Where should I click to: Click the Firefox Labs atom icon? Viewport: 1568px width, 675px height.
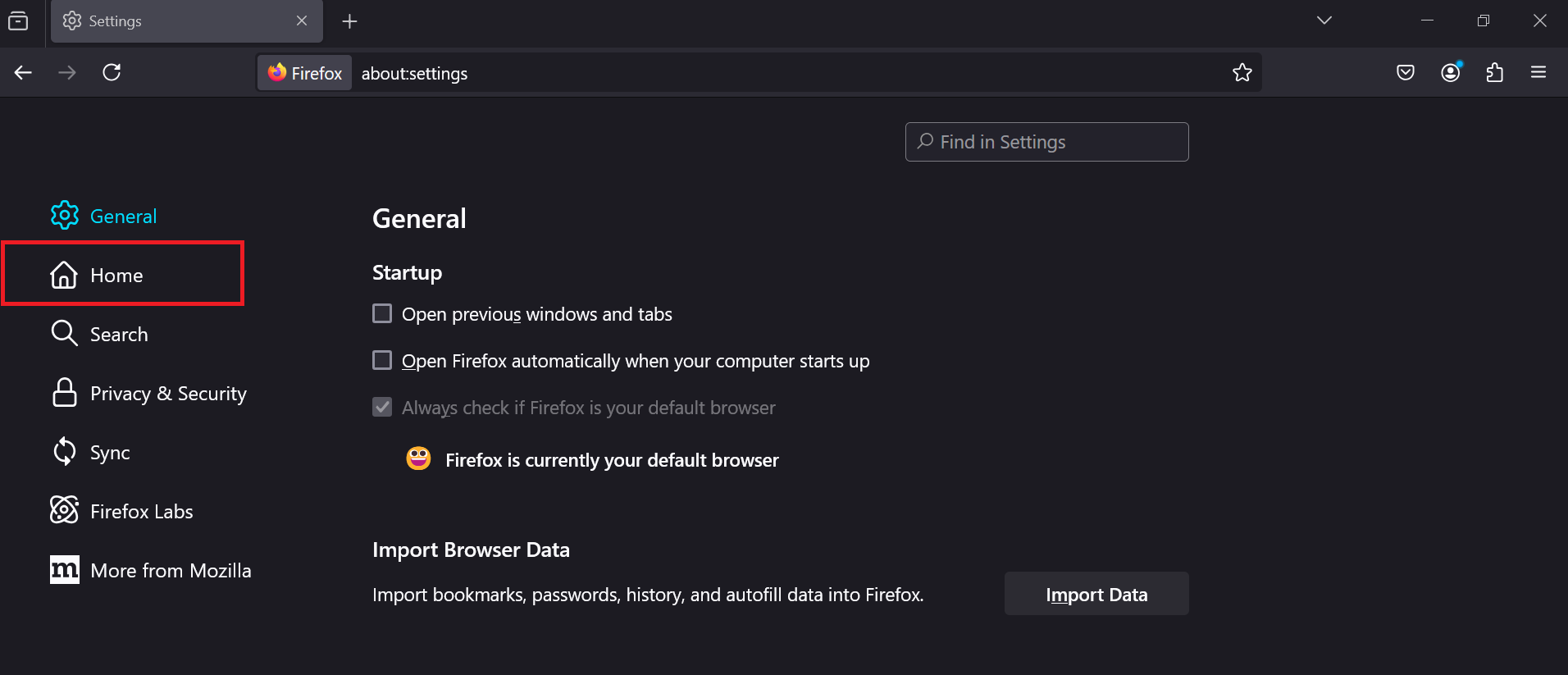click(64, 510)
